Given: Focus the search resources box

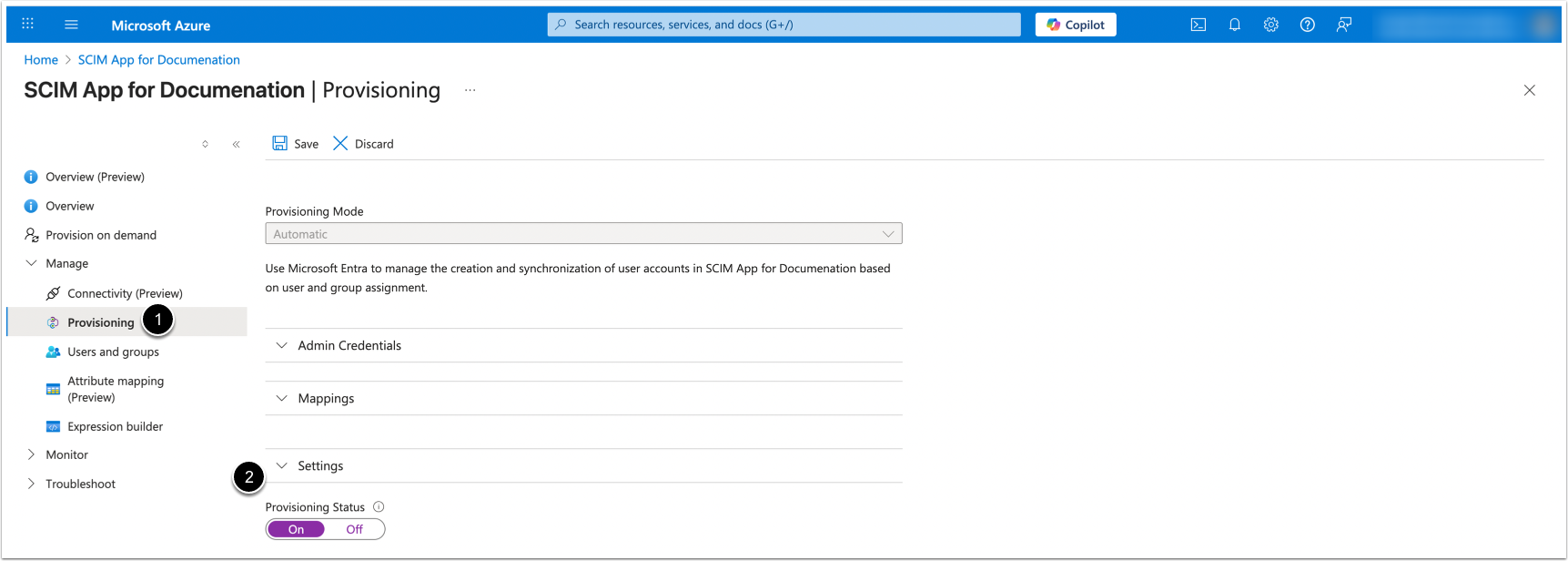Looking at the screenshot, I should (784, 25).
